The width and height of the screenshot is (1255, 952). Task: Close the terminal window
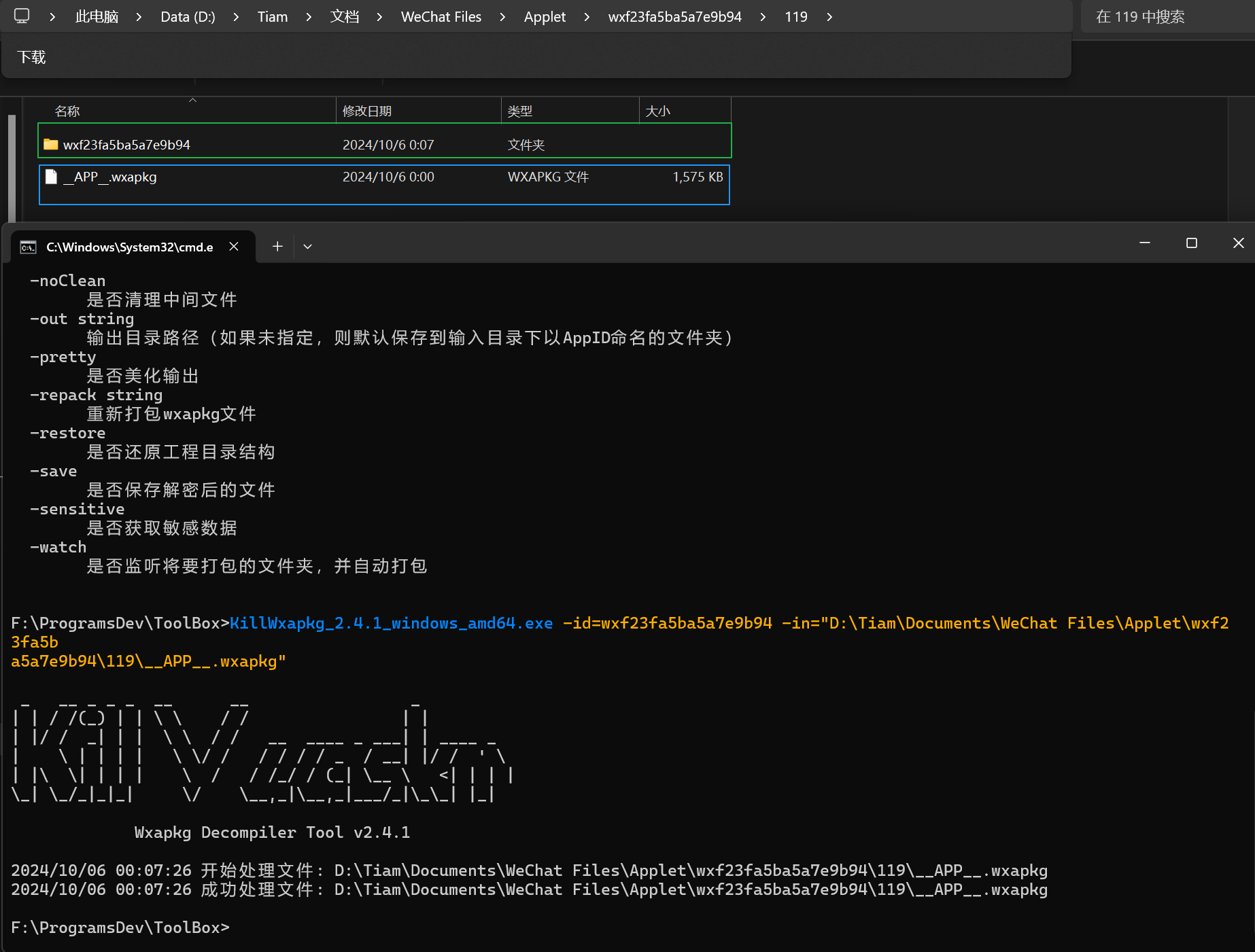point(1239,243)
